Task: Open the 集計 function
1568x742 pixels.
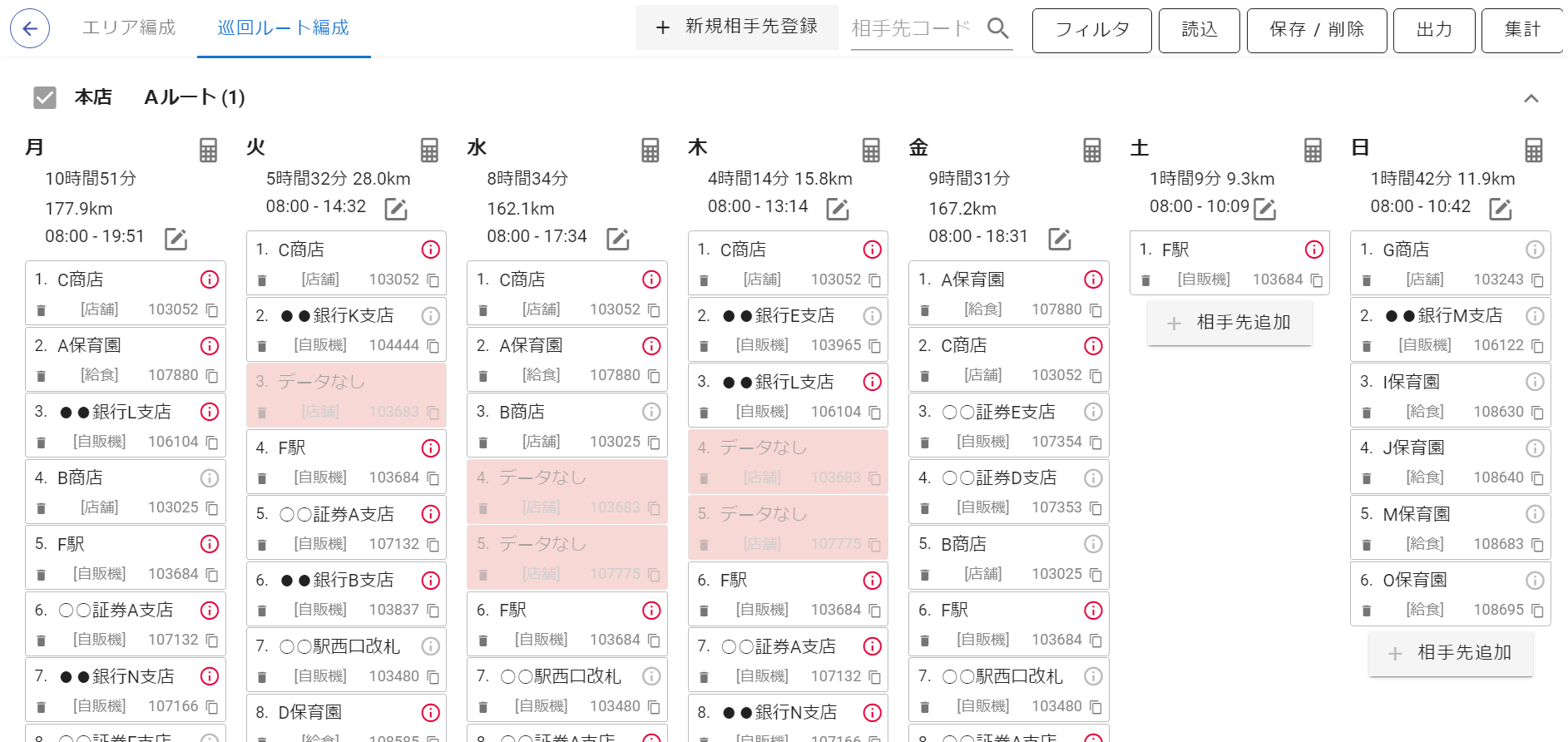Action: [x=1523, y=30]
